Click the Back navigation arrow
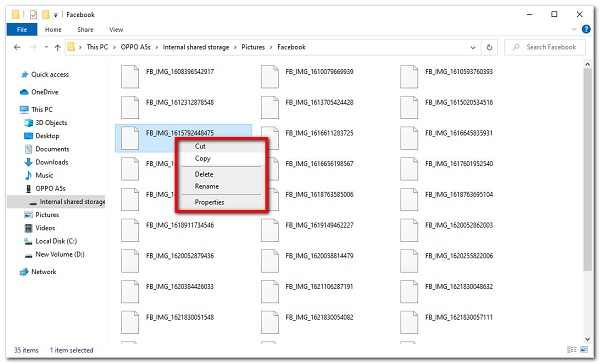The height and width of the screenshot is (364, 600). coord(17,47)
